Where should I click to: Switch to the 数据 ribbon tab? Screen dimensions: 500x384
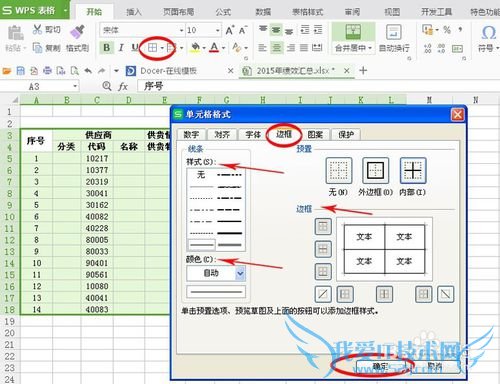point(263,12)
